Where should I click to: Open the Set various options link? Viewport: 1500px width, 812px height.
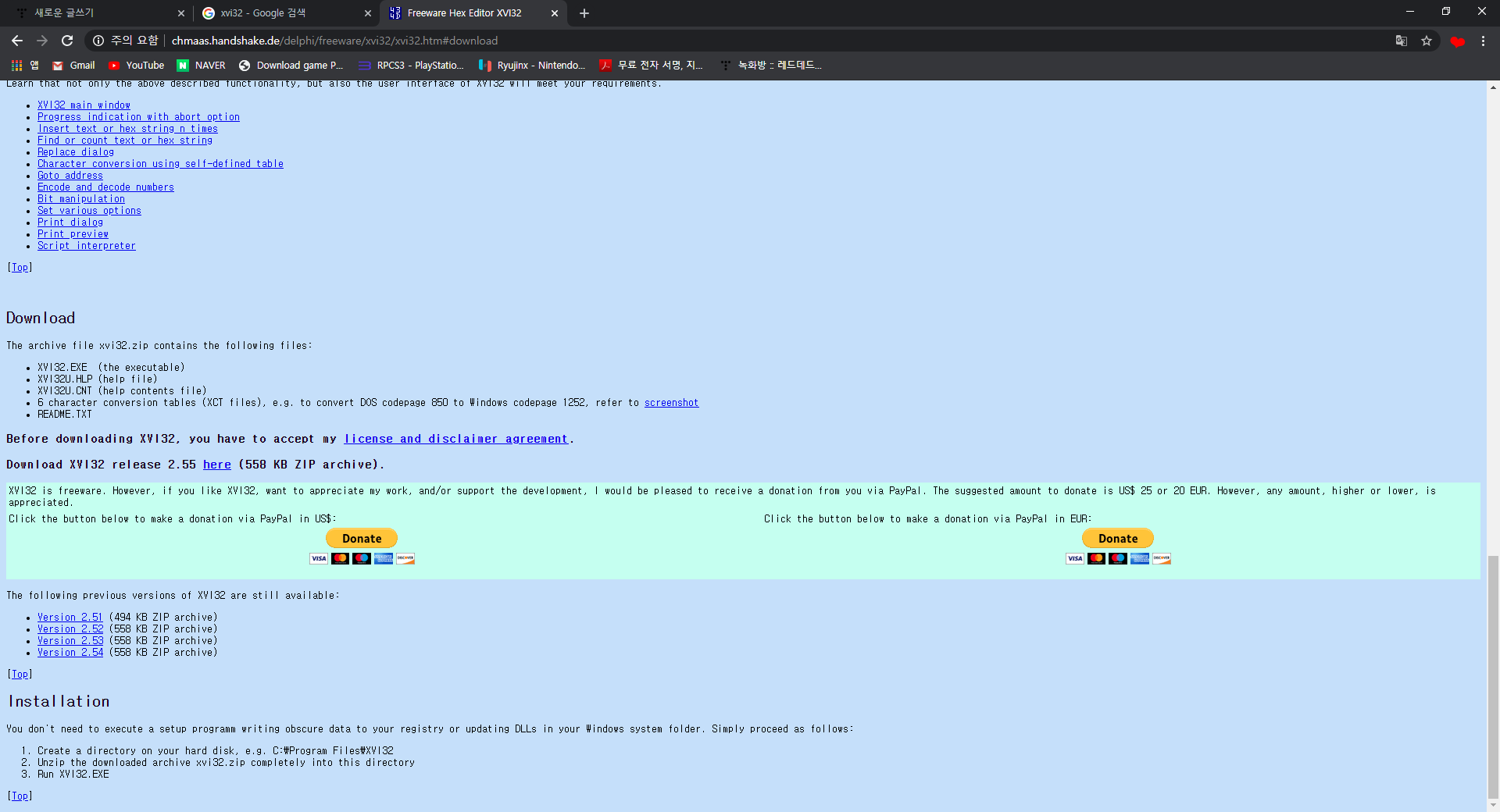[x=89, y=211]
